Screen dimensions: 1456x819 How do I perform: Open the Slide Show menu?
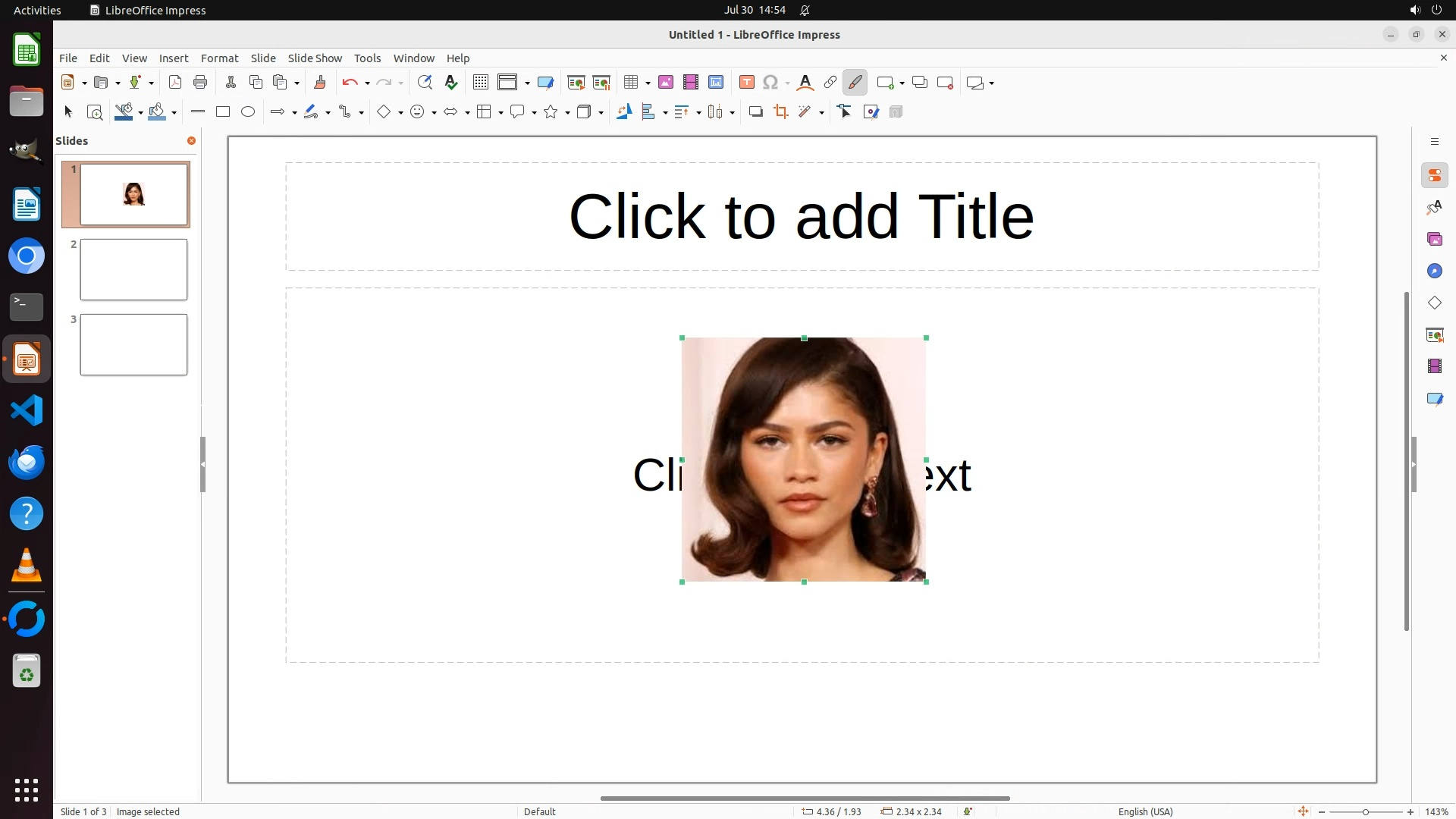click(315, 58)
